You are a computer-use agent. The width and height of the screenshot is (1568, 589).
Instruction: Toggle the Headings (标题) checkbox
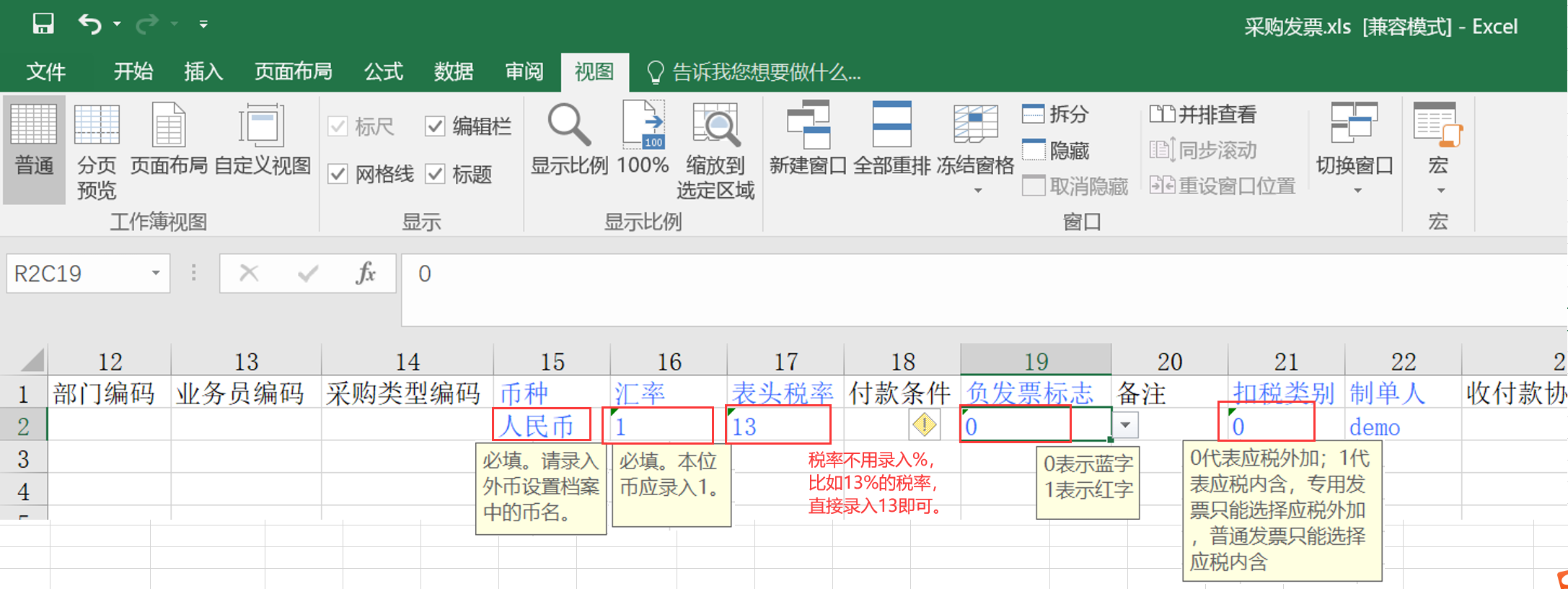pos(435,174)
